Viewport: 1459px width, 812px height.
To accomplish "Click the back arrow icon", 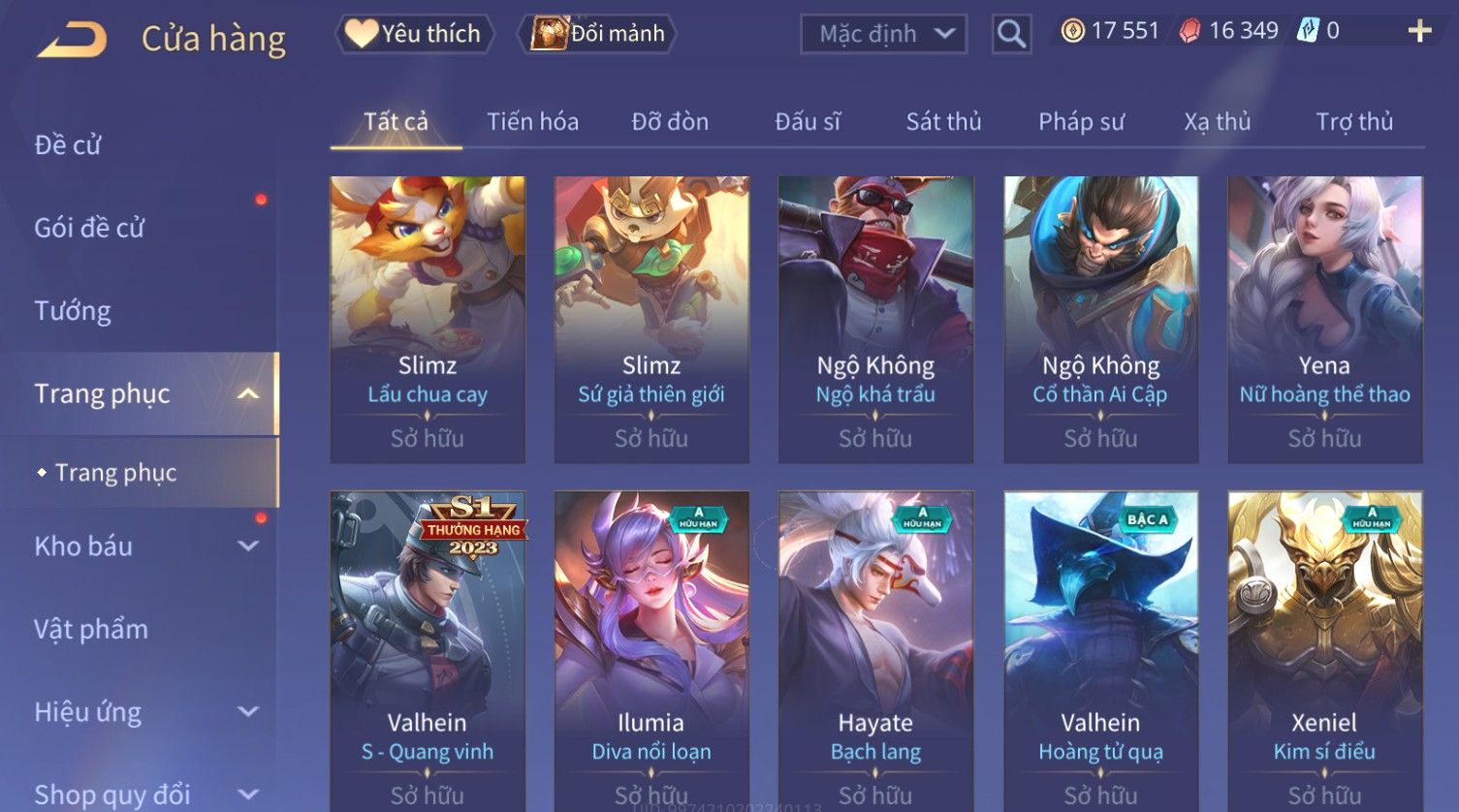I will pyautogui.click(x=72, y=40).
